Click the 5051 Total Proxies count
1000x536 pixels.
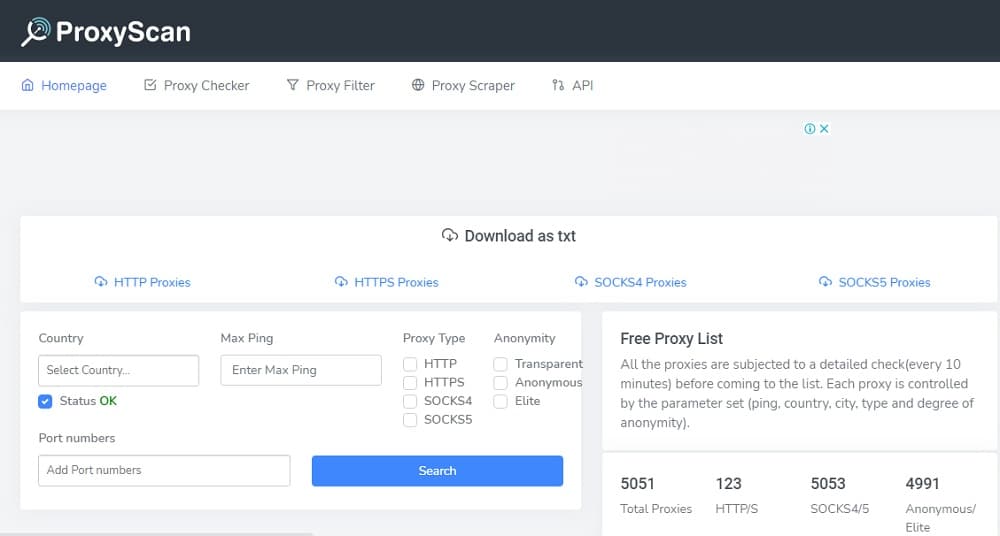pyautogui.click(x=637, y=484)
